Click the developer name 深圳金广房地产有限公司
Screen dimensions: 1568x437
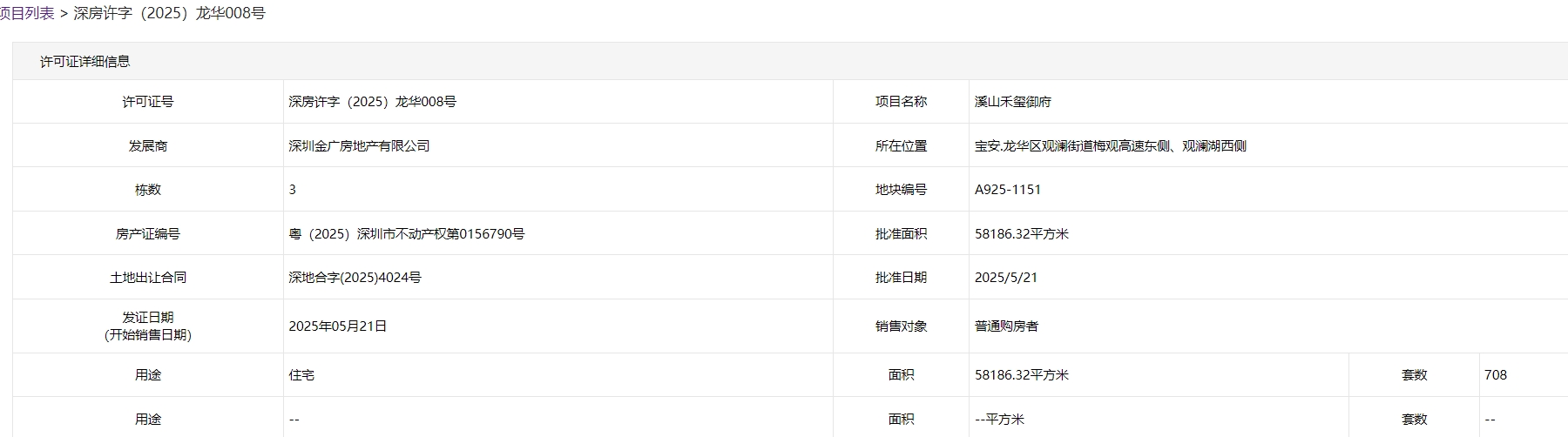tap(360, 145)
